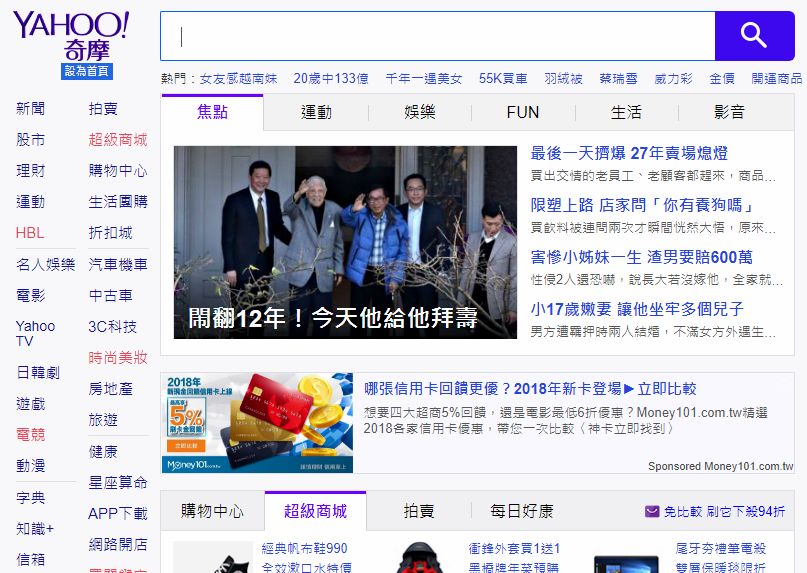Open headline 限塑上路 店家問「你有養狗嗎」

click(x=642, y=205)
